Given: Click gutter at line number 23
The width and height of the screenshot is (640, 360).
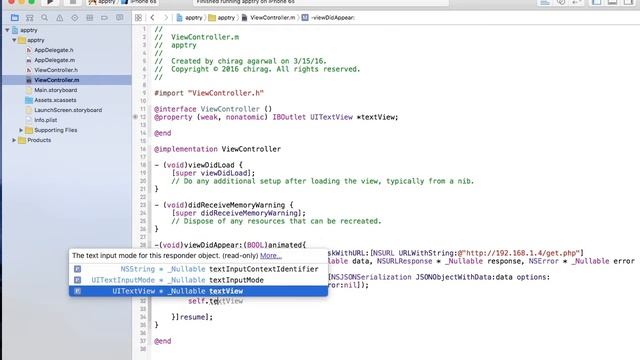Looking at the screenshot, I should (143, 205).
